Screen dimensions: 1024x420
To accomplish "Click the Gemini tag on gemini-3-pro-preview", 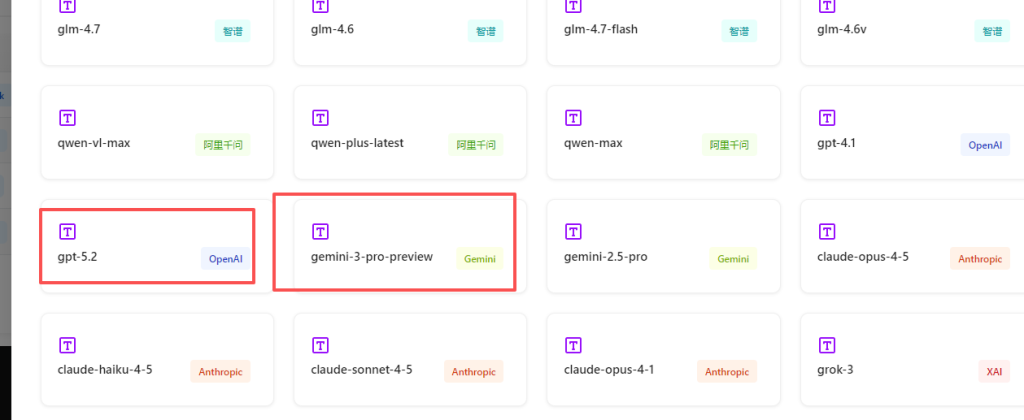I will tap(479, 259).
